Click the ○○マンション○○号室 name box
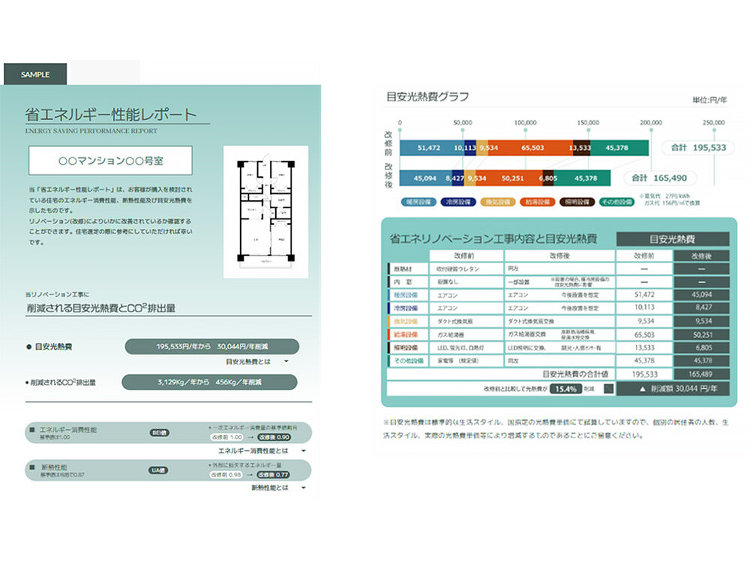 pyautogui.click(x=110, y=161)
